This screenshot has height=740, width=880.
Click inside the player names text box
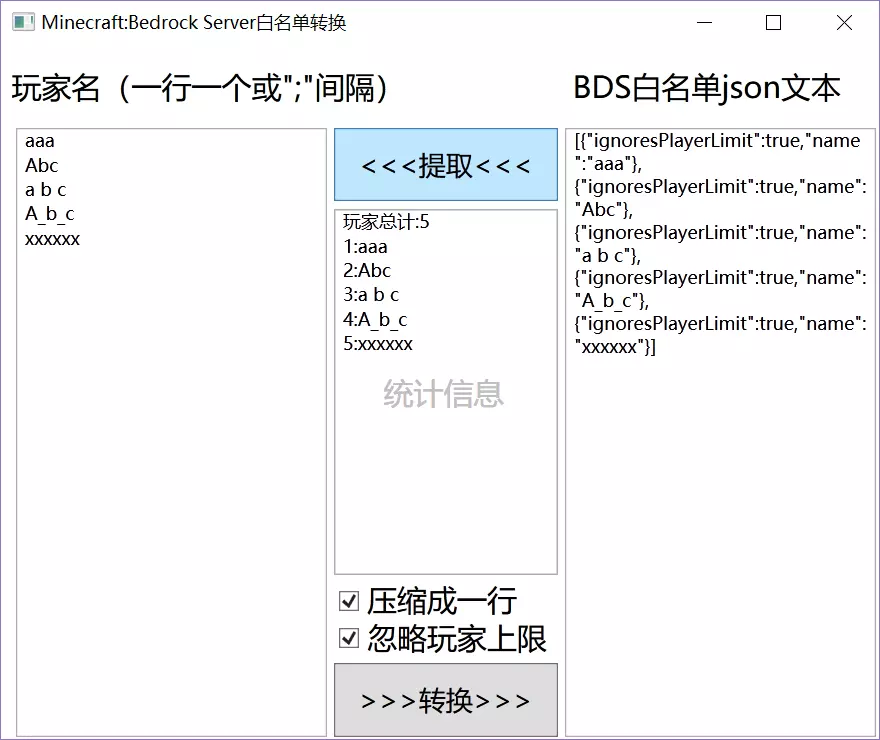(171, 433)
